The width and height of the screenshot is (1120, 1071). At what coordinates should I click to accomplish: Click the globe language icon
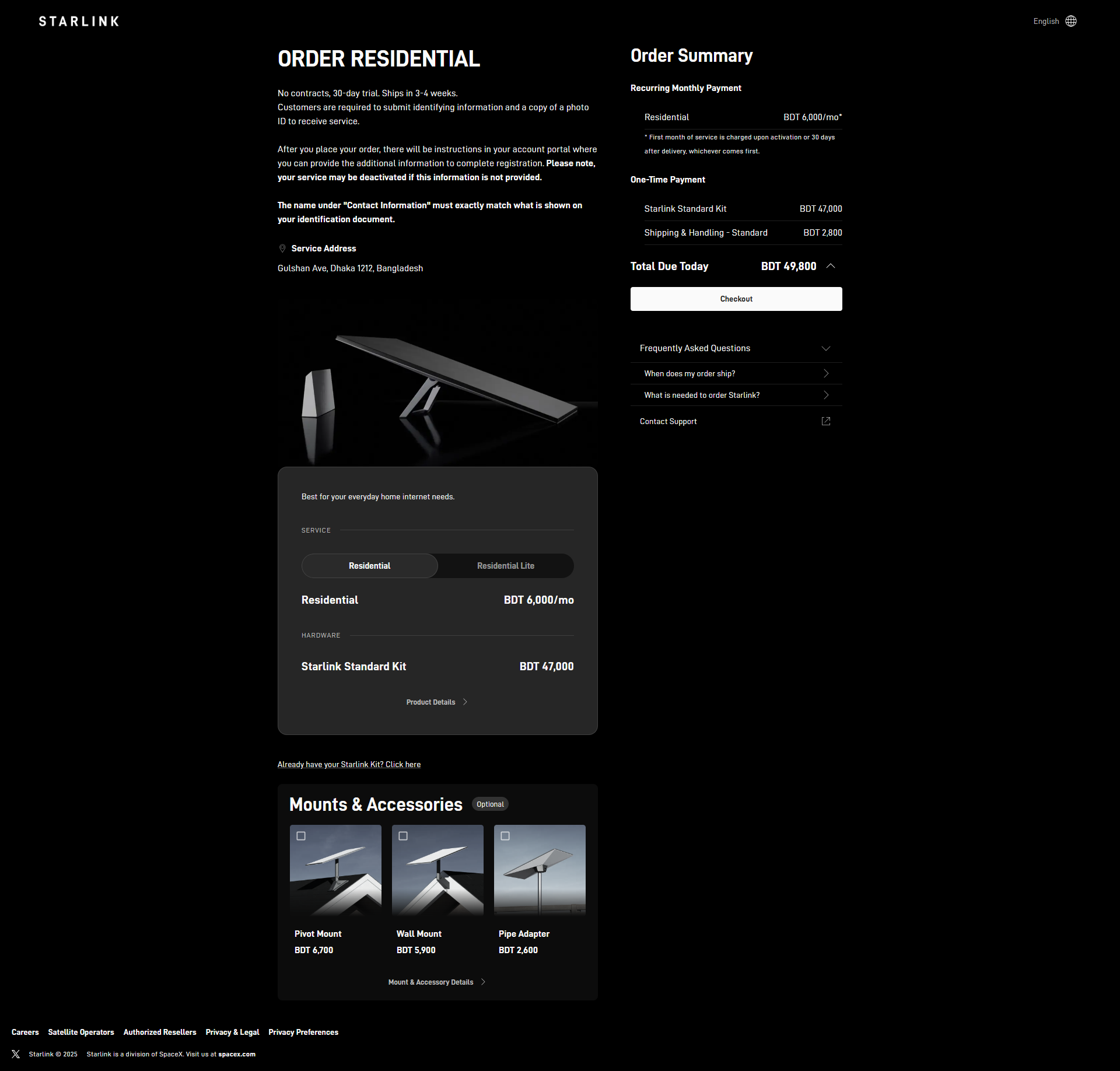pos(1071,21)
